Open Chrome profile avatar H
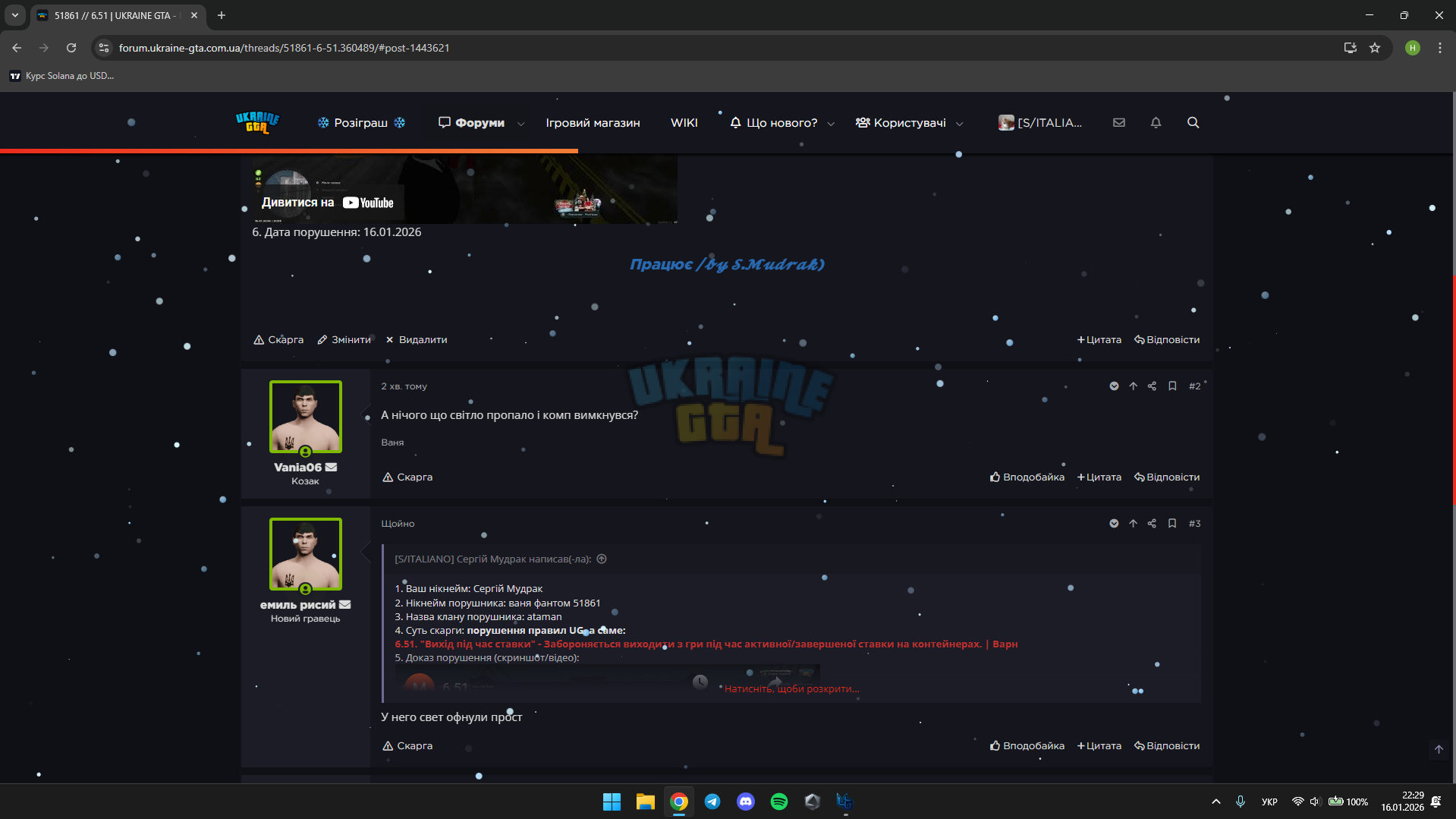The height and width of the screenshot is (819, 1456). (x=1412, y=48)
